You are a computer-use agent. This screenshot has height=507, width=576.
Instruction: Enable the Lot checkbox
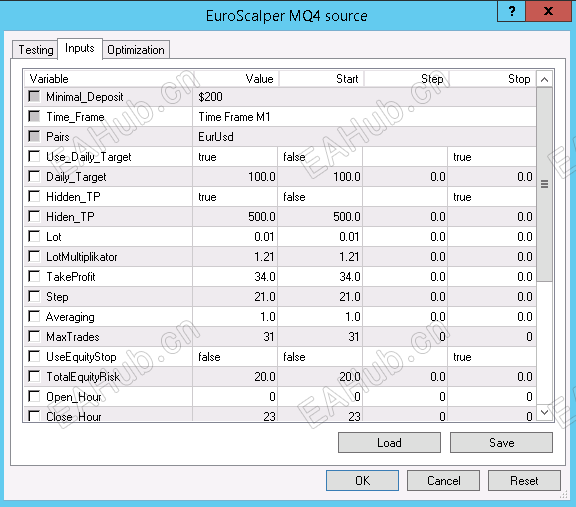coord(34,236)
